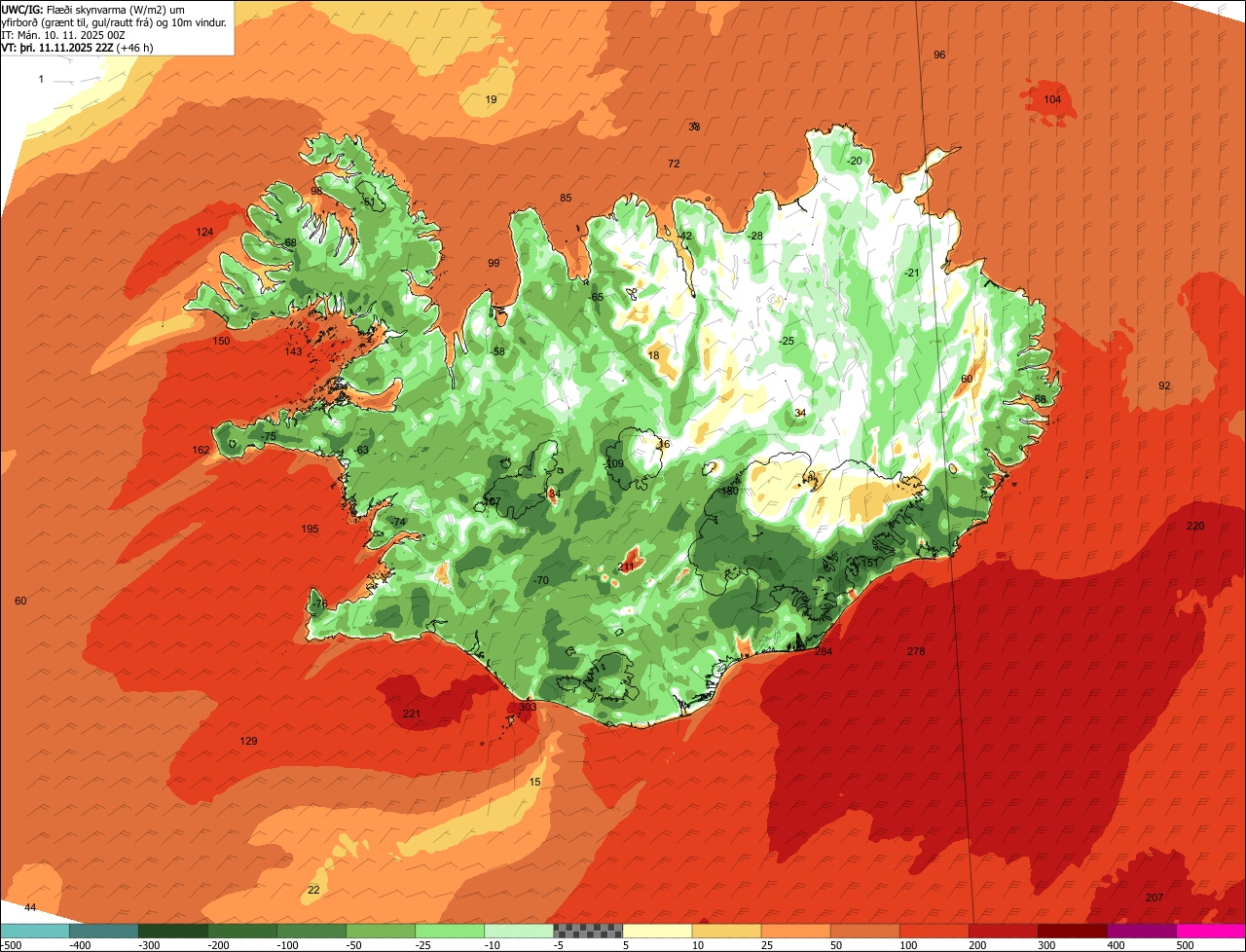Click the map value -20
The width and height of the screenshot is (1246, 952).
(855, 161)
